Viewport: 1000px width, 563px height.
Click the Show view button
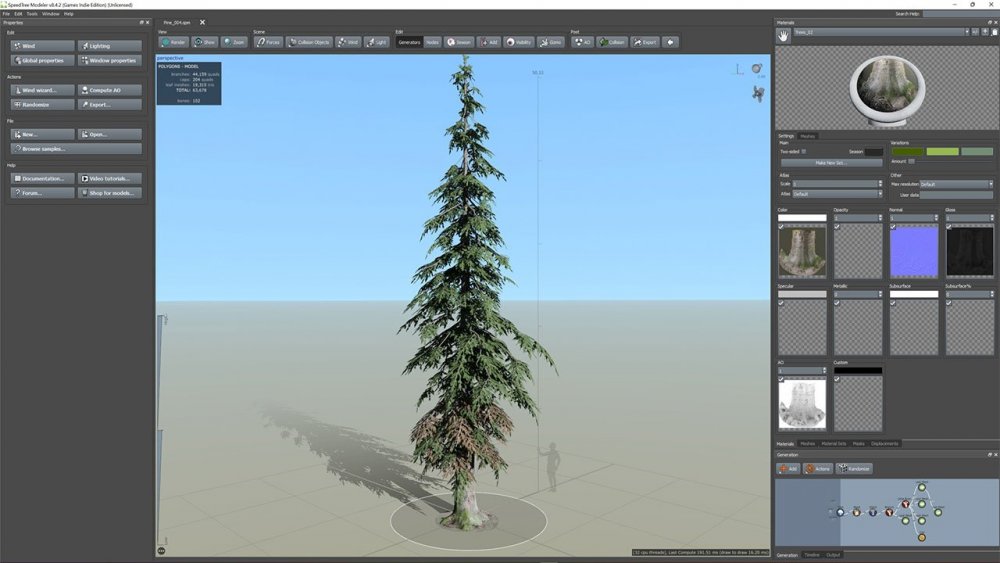pos(204,42)
